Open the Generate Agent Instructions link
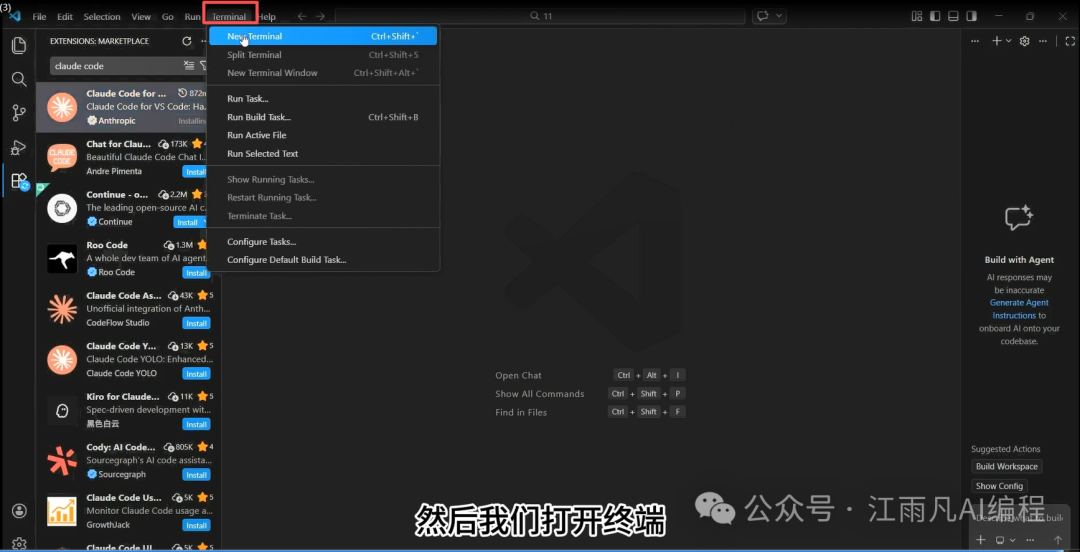1080x552 pixels. tap(1019, 309)
